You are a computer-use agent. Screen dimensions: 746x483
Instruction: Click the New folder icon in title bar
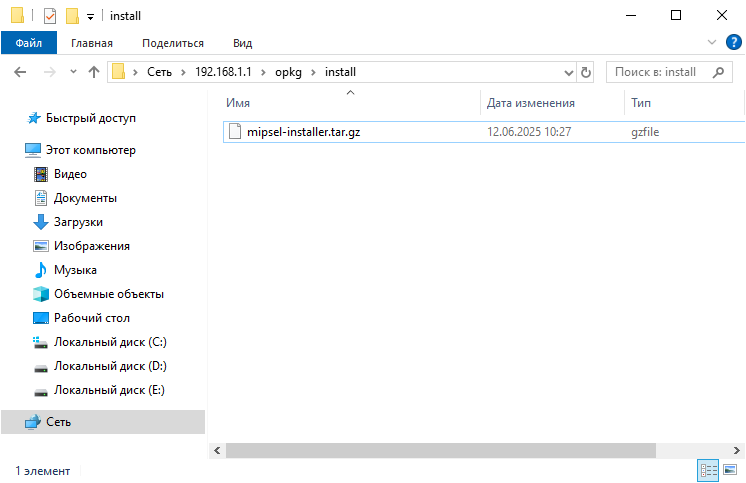pos(72,16)
